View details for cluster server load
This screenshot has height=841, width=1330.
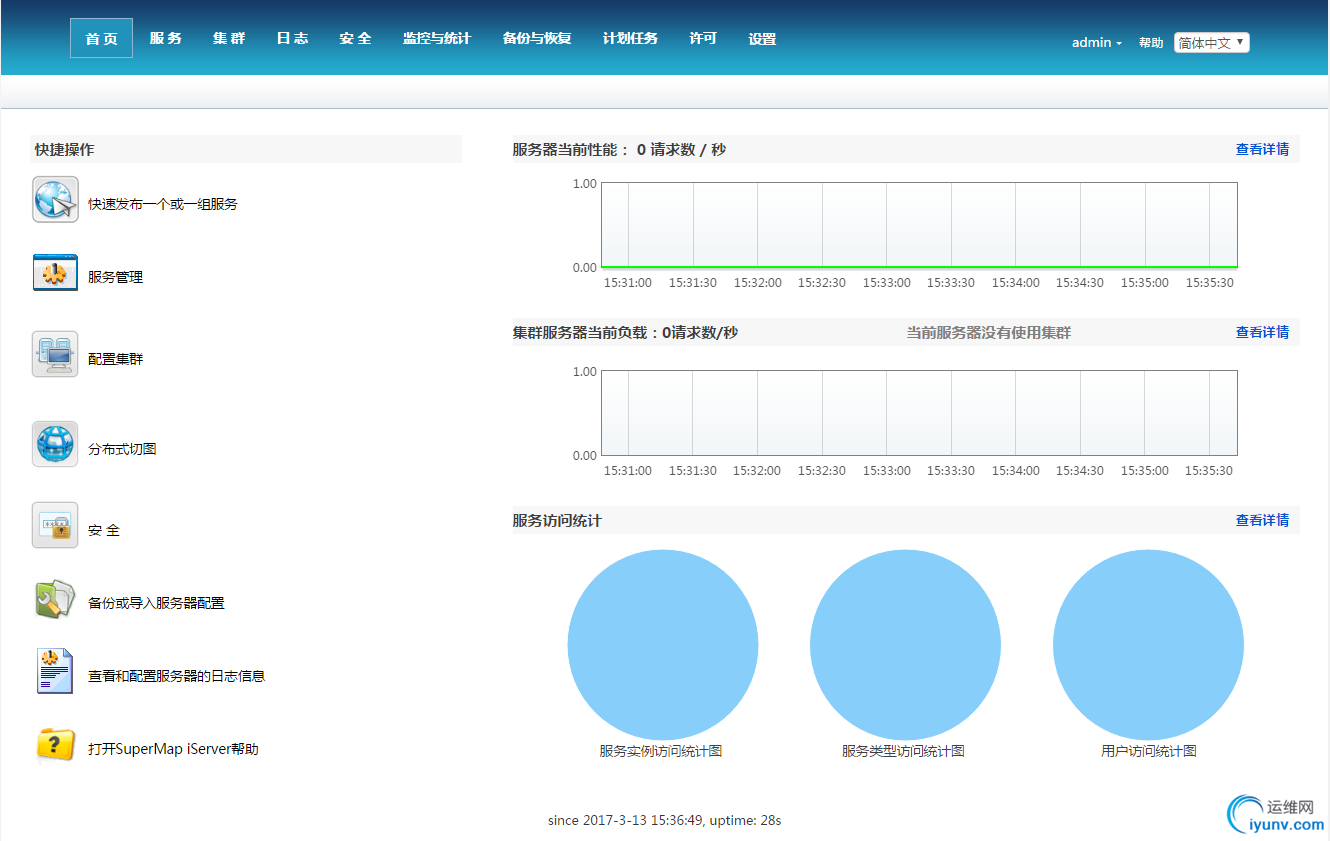point(1262,332)
